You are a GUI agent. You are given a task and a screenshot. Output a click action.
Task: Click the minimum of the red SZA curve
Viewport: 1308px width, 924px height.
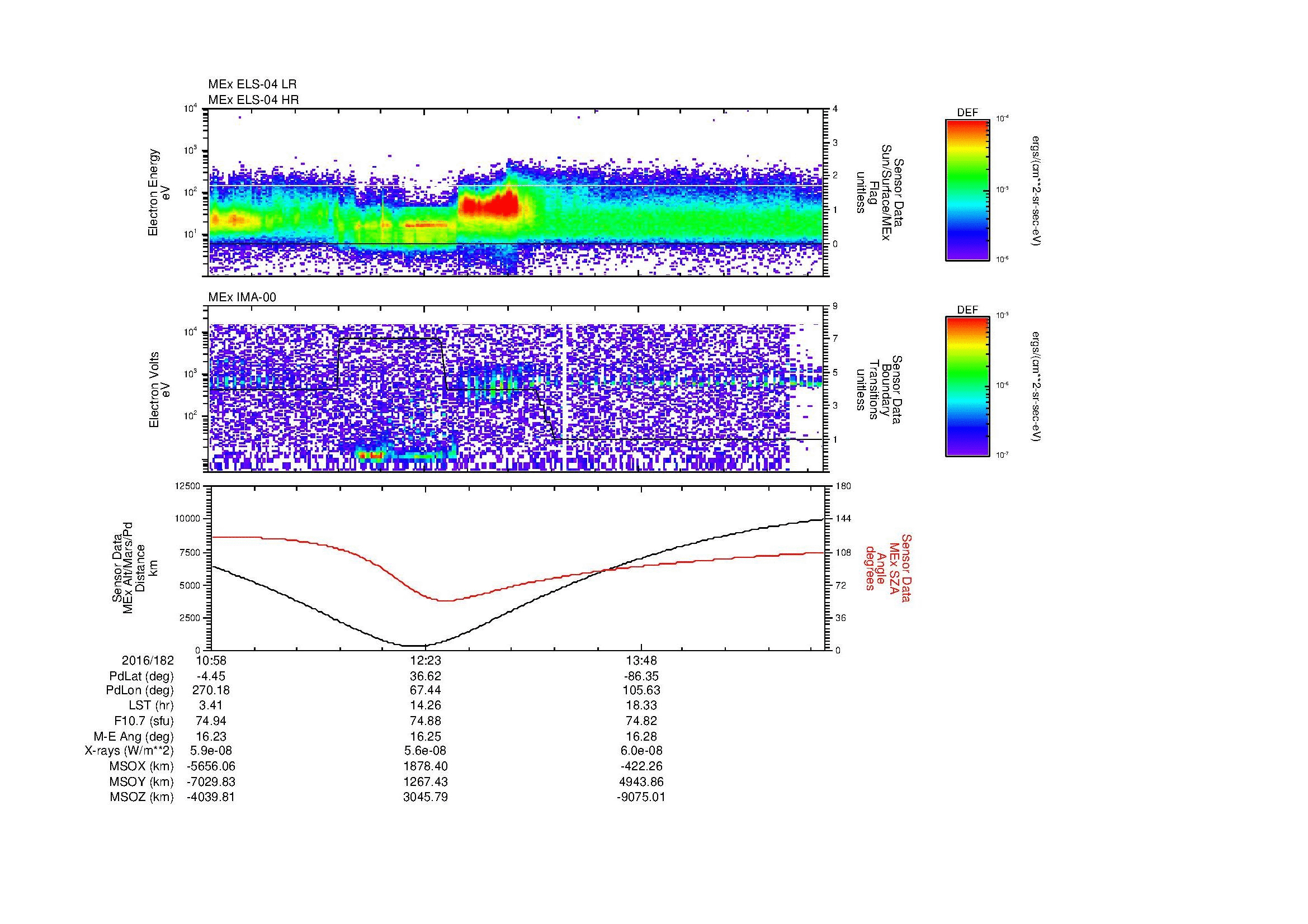(x=446, y=601)
